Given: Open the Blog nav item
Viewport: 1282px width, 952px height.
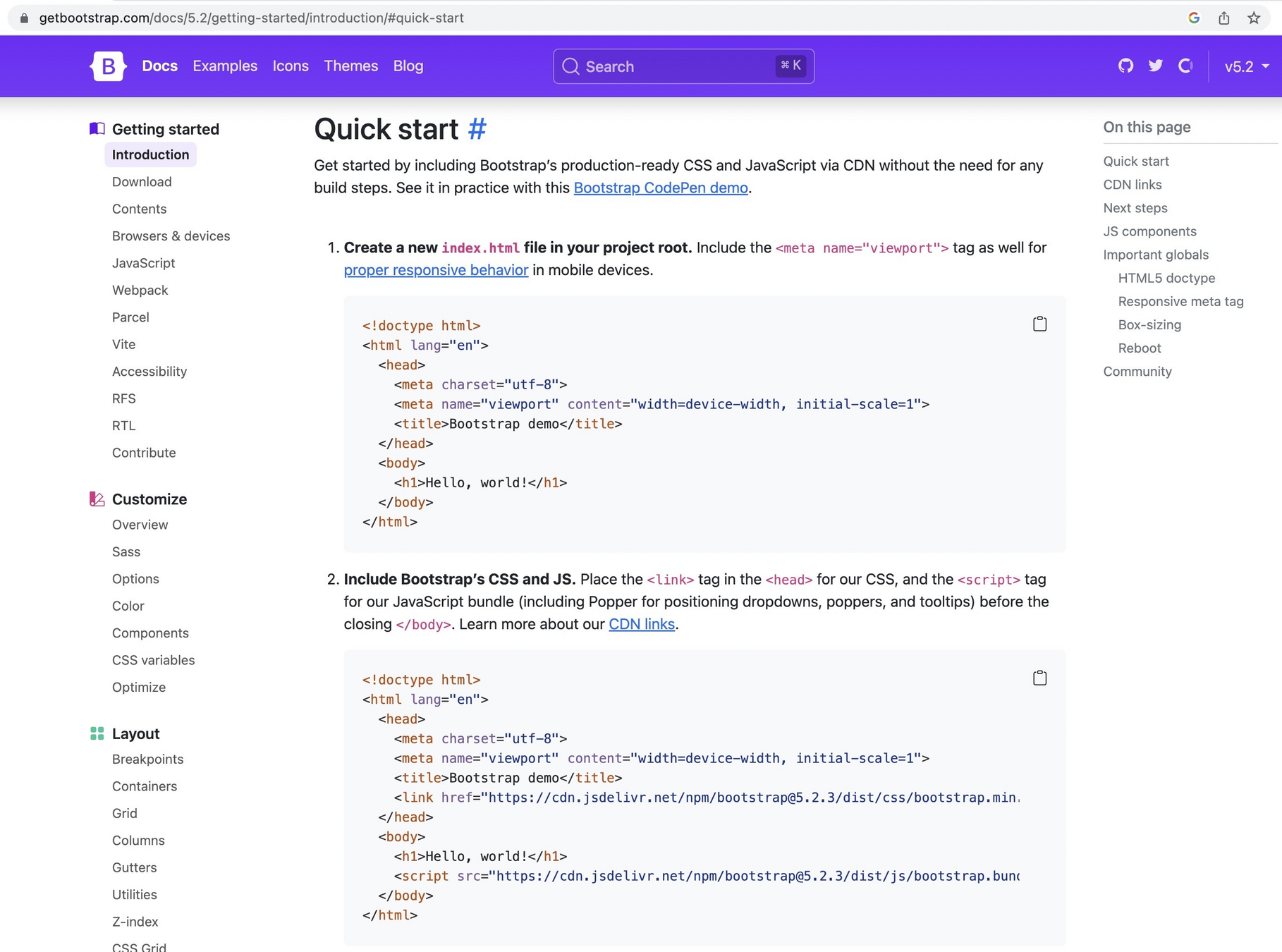Looking at the screenshot, I should tap(408, 66).
